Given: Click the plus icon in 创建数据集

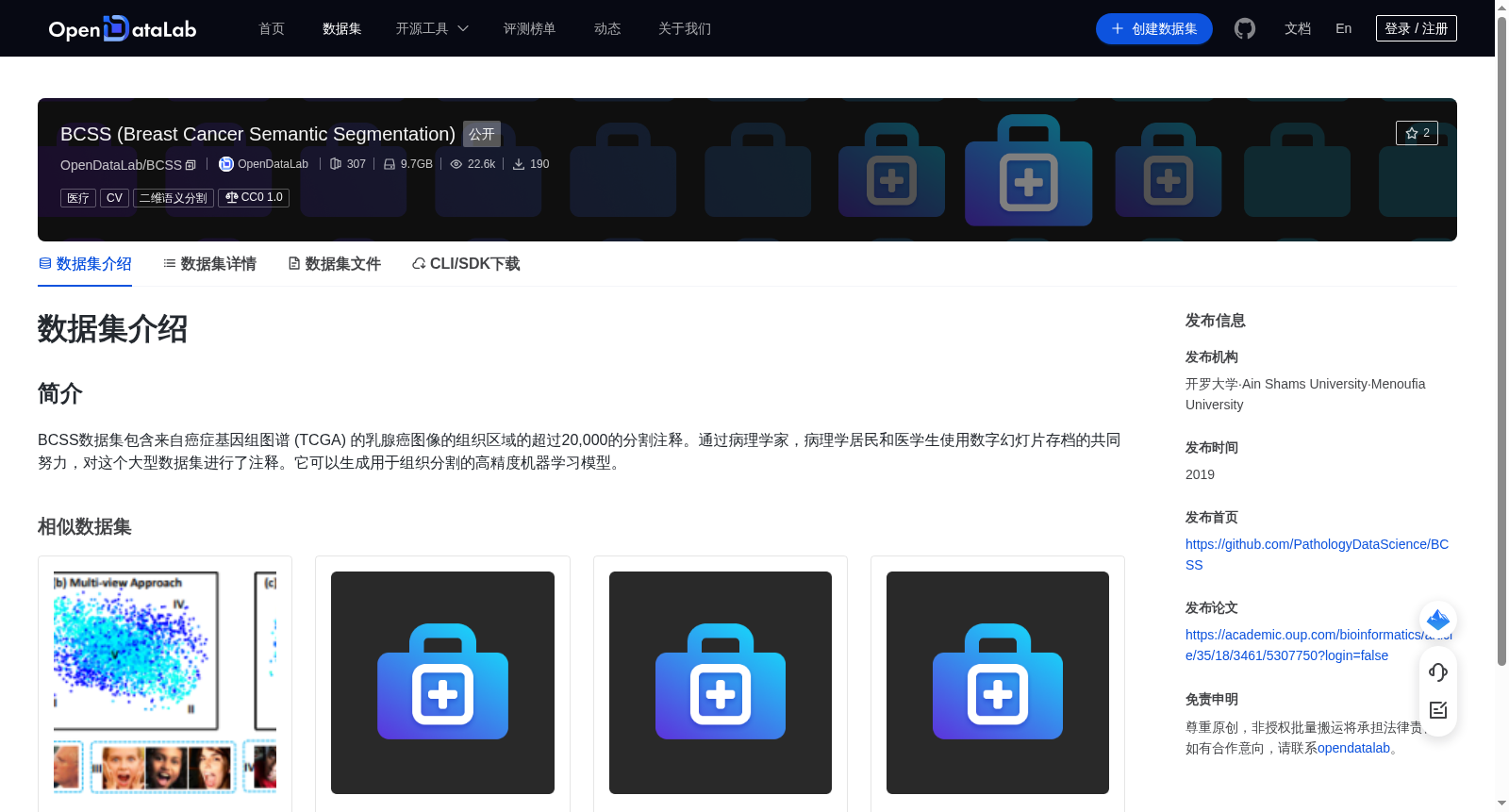Looking at the screenshot, I should 1118,28.
